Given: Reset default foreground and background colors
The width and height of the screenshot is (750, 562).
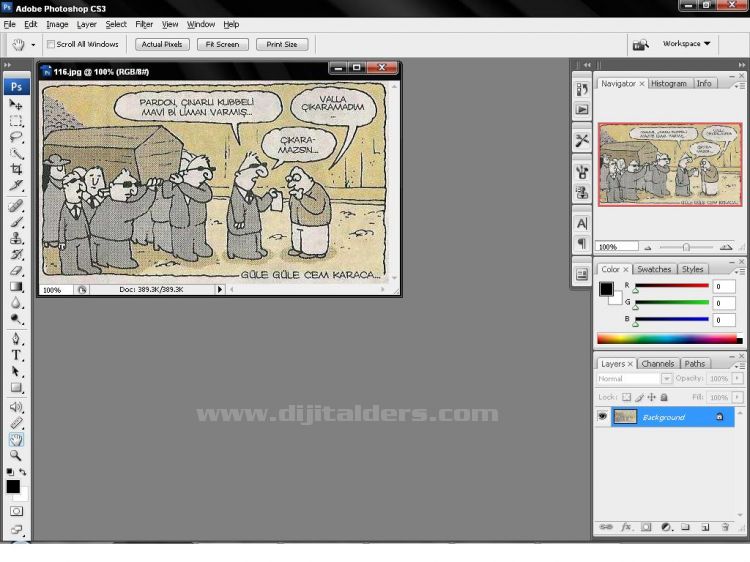Looking at the screenshot, I should pyautogui.click(x=10, y=472).
